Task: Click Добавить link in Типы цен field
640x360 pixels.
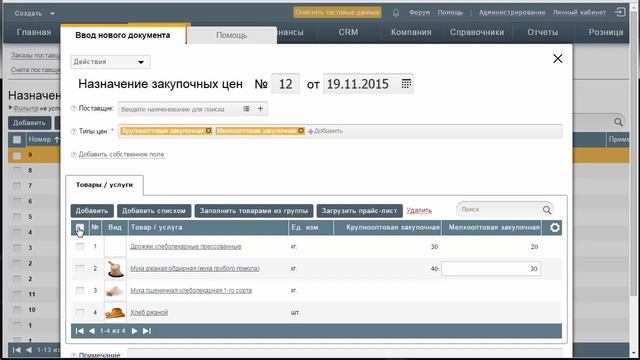Action: click(x=325, y=131)
